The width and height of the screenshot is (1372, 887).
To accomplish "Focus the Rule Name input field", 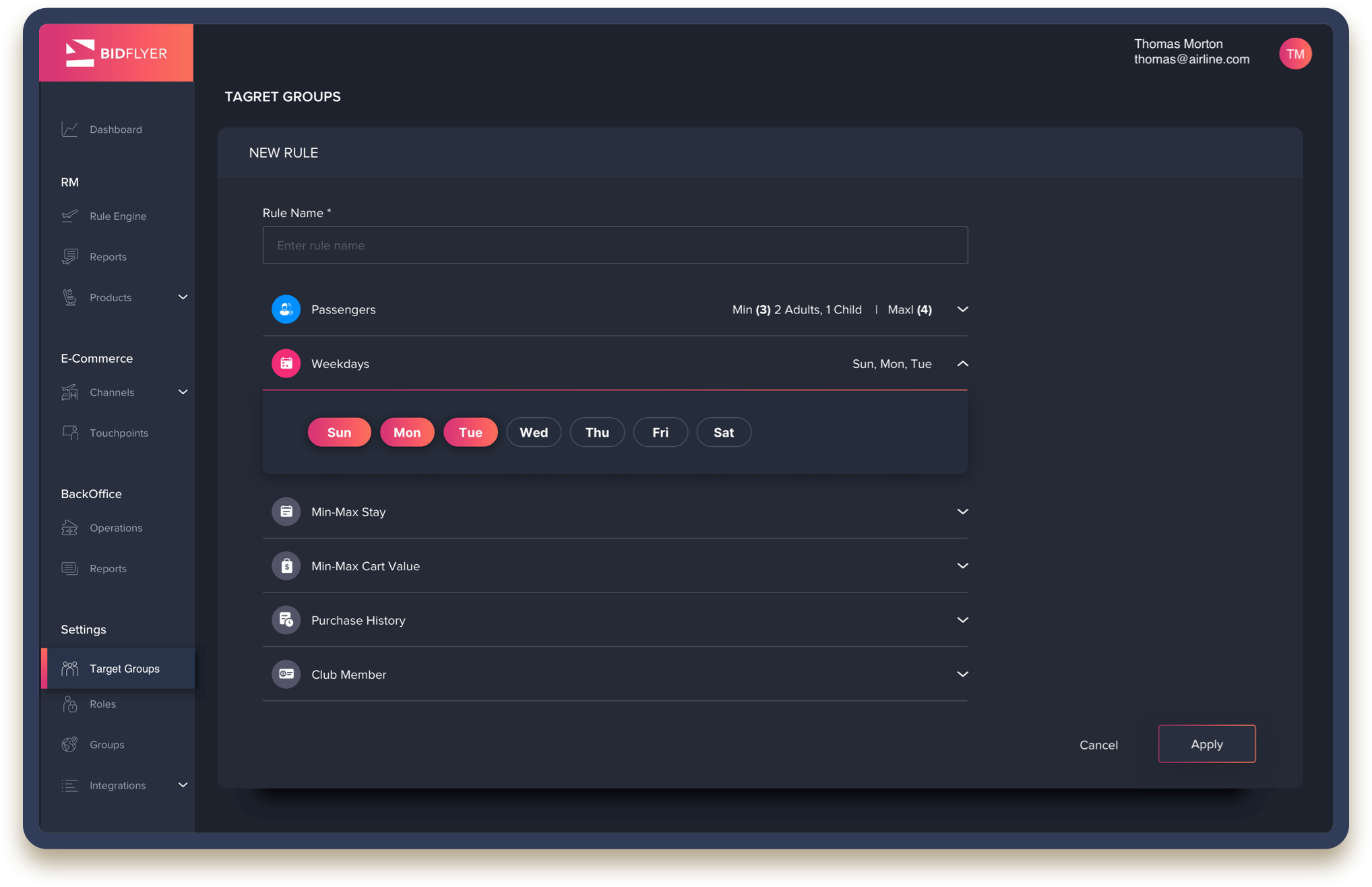I will click(x=615, y=245).
